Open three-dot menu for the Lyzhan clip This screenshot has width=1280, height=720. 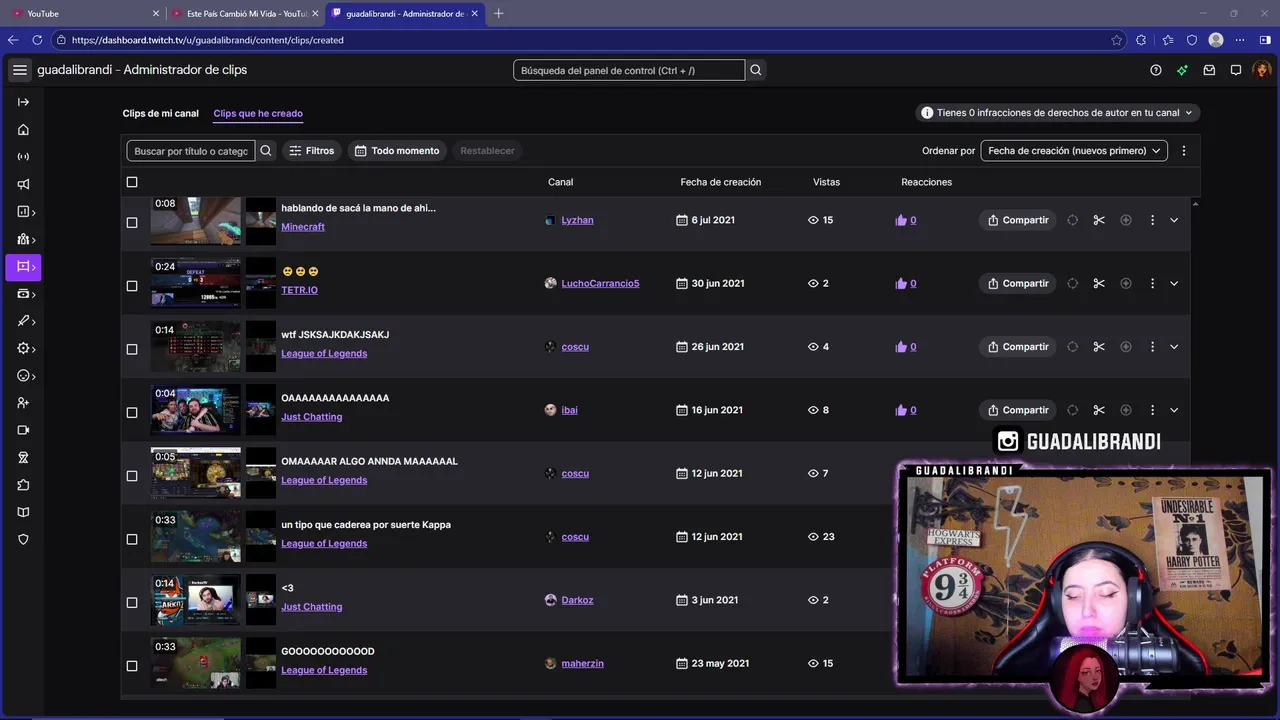[1152, 220]
